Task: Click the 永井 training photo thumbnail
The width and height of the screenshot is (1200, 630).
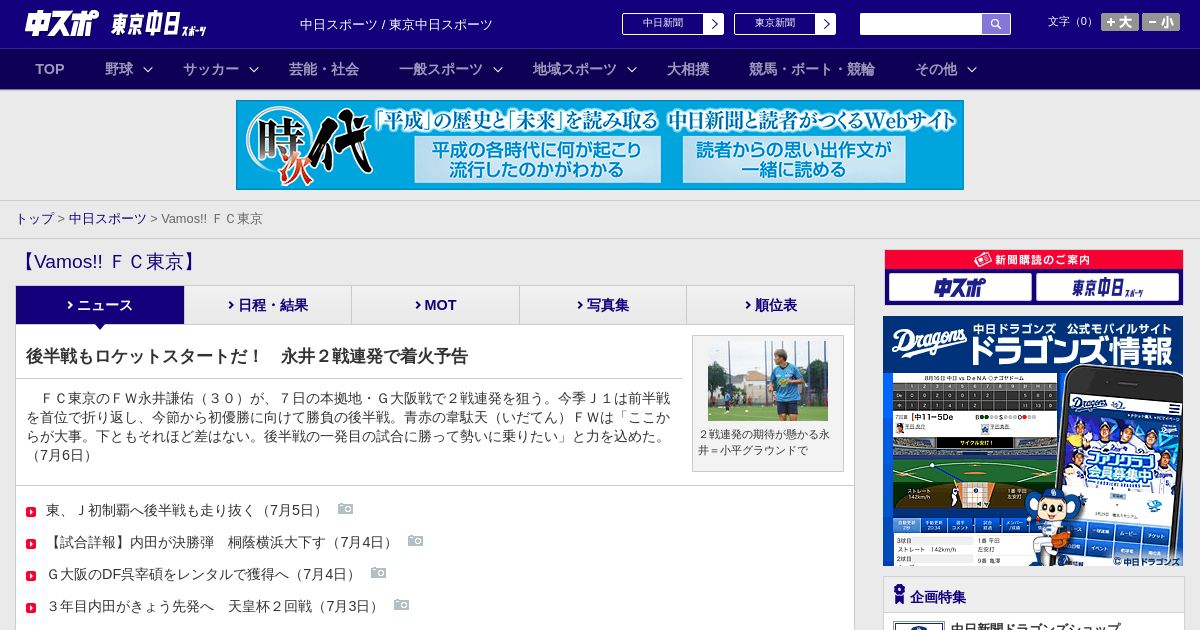Action: coord(768,381)
